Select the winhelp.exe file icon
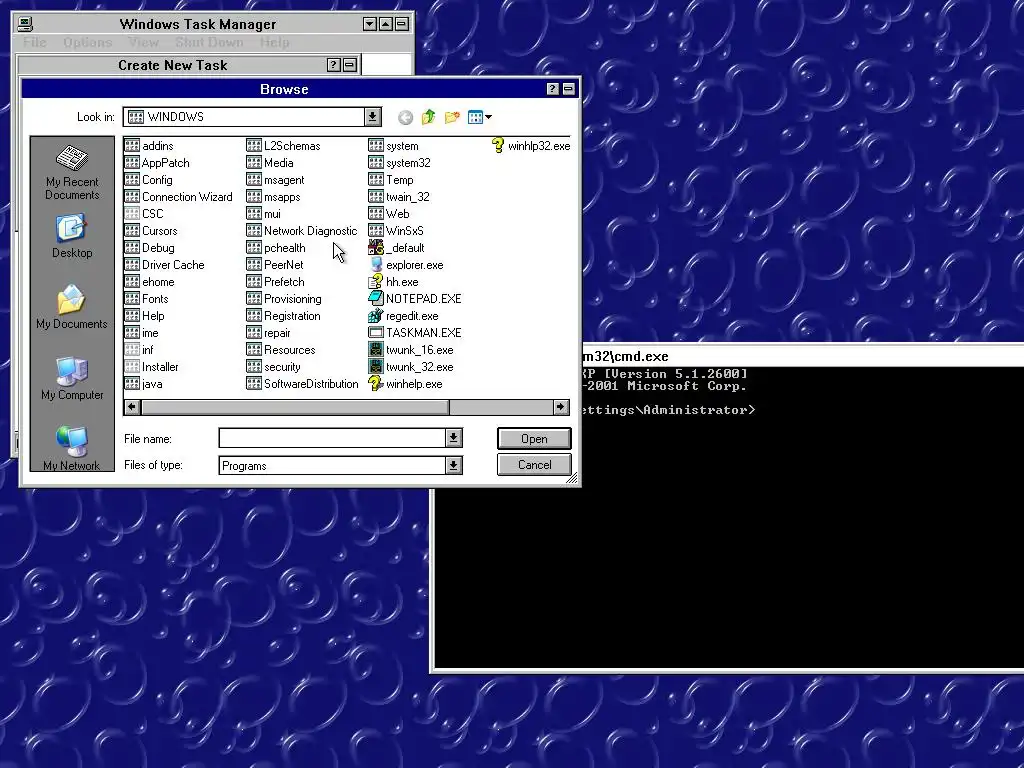The width and height of the screenshot is (1024, 768). point(376,383)
